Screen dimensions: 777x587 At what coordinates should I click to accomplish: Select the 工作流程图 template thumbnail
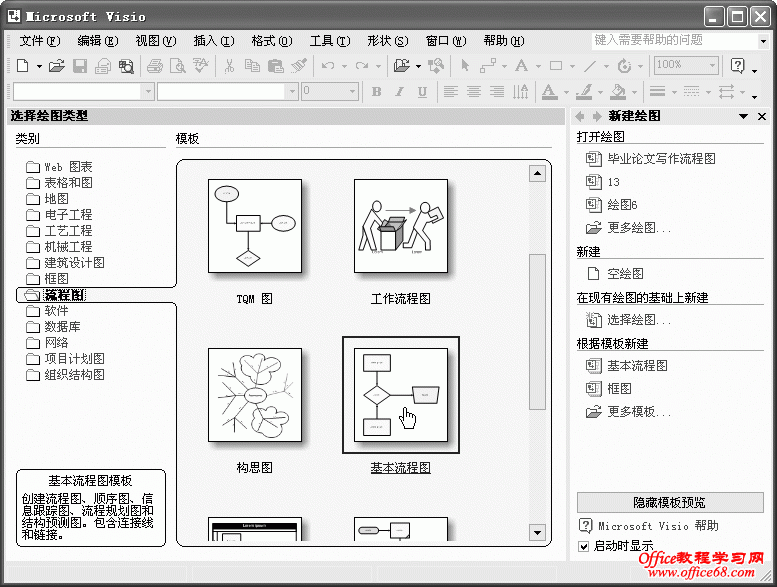pos(401,226)
